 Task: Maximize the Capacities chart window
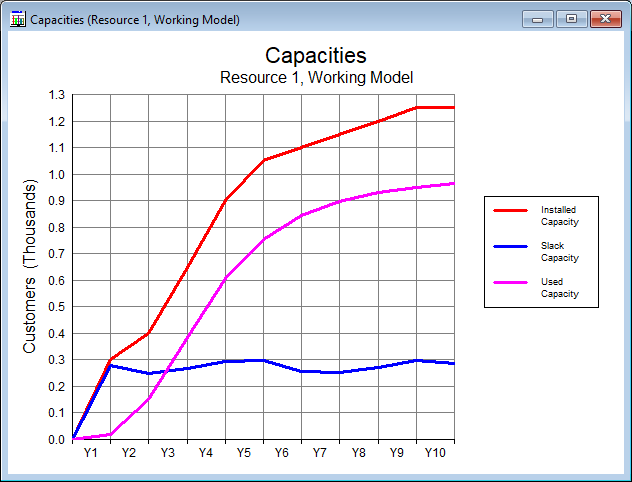pos(571,19)
